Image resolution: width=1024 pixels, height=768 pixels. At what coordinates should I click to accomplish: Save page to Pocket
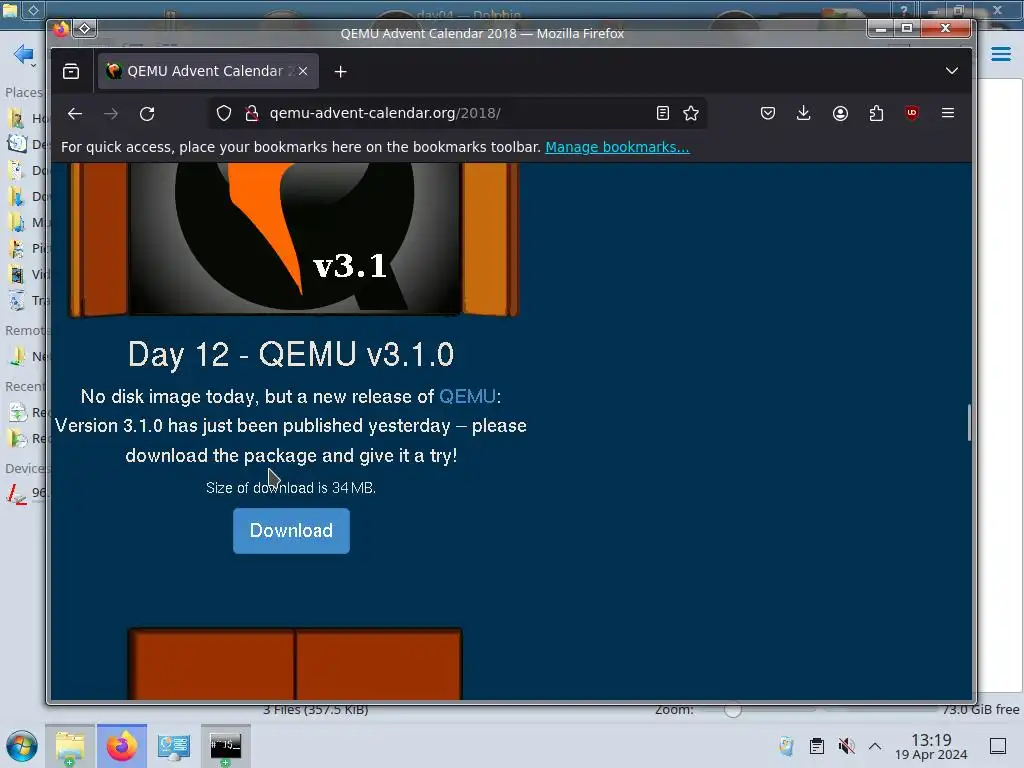pyautogui.click(x=768, y=114)
